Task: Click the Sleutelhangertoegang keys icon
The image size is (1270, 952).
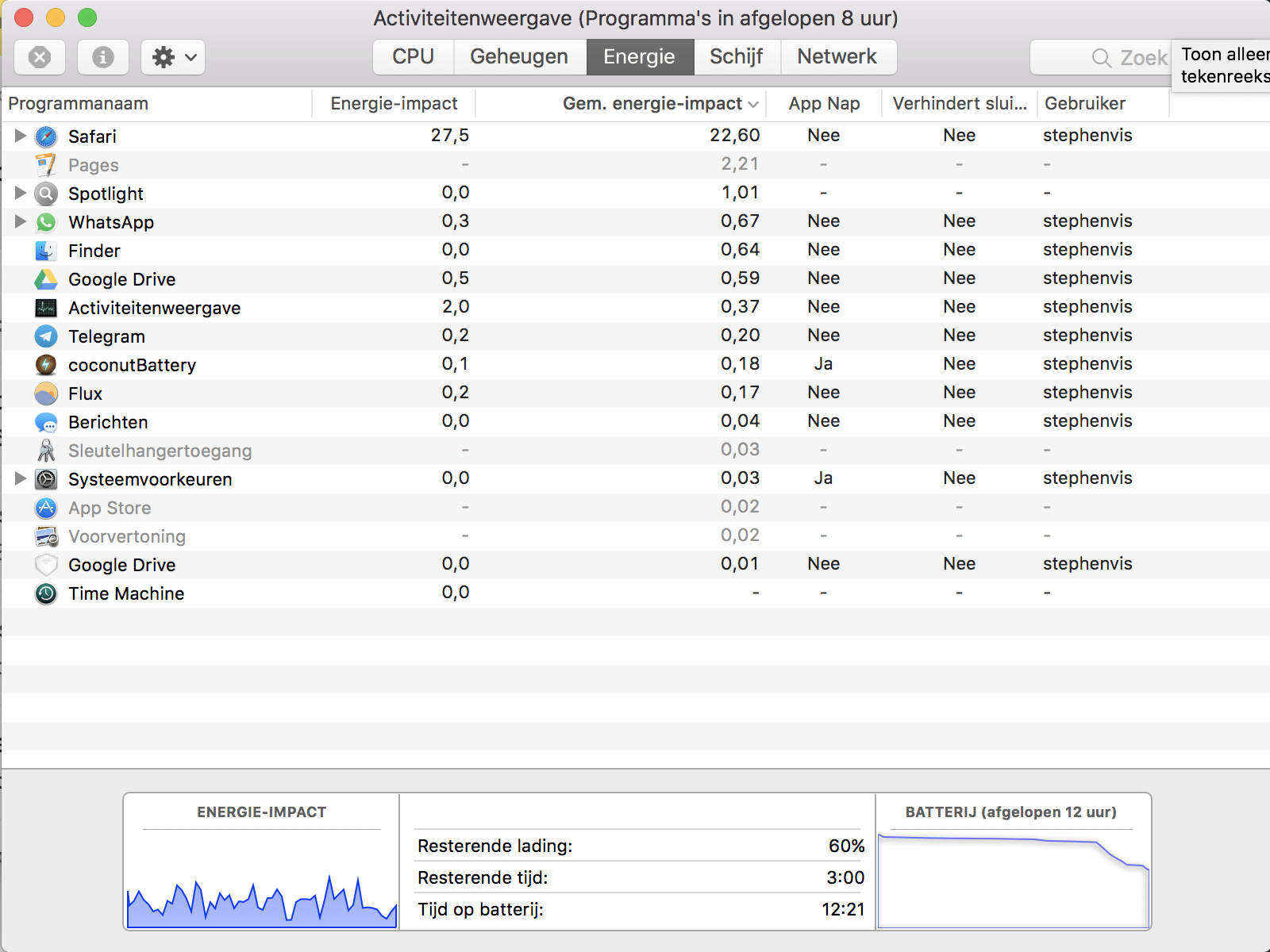Action: pos(46,451)
